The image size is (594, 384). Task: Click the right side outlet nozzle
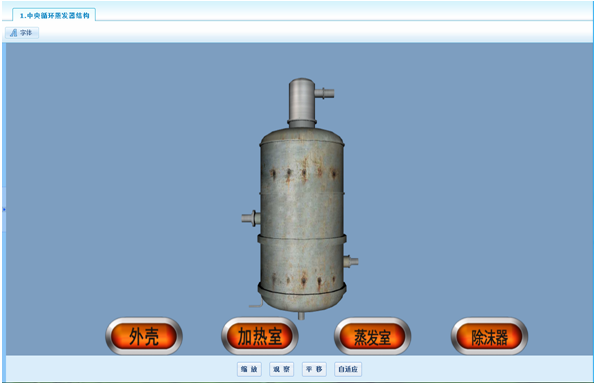(351, 261)
